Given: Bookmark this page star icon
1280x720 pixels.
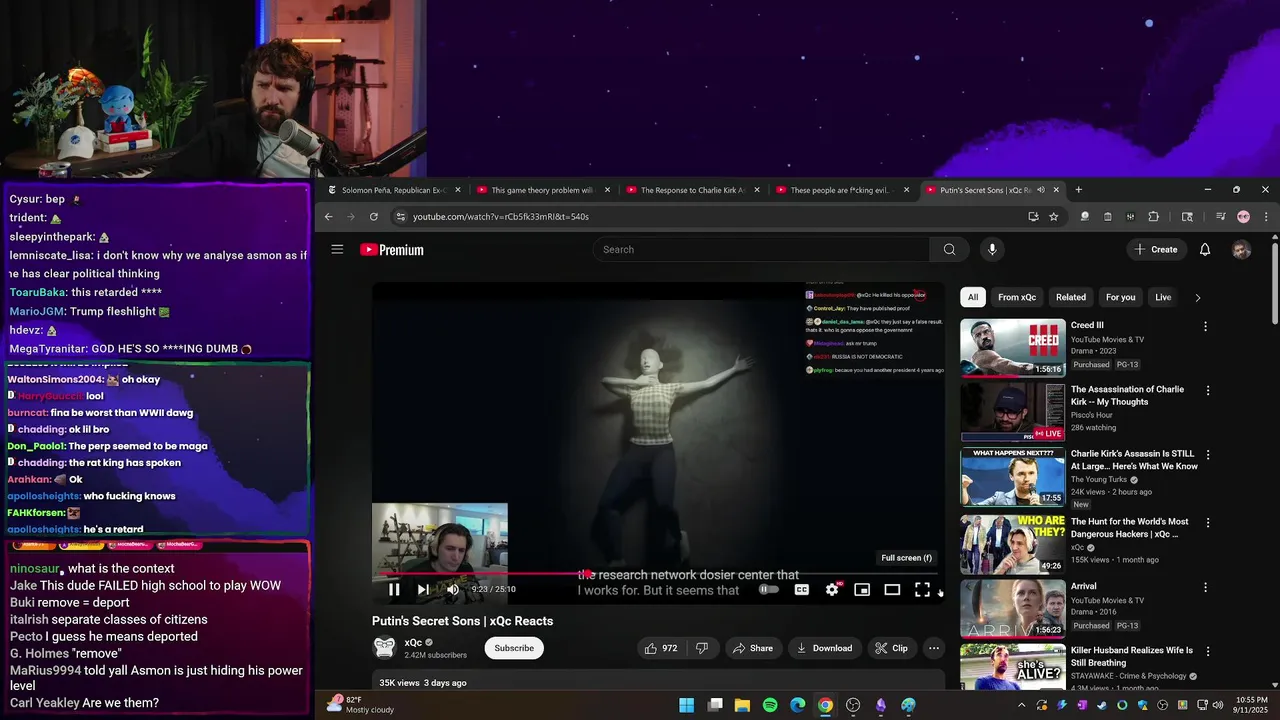Looking at the screenshot, I should 1053,217.
